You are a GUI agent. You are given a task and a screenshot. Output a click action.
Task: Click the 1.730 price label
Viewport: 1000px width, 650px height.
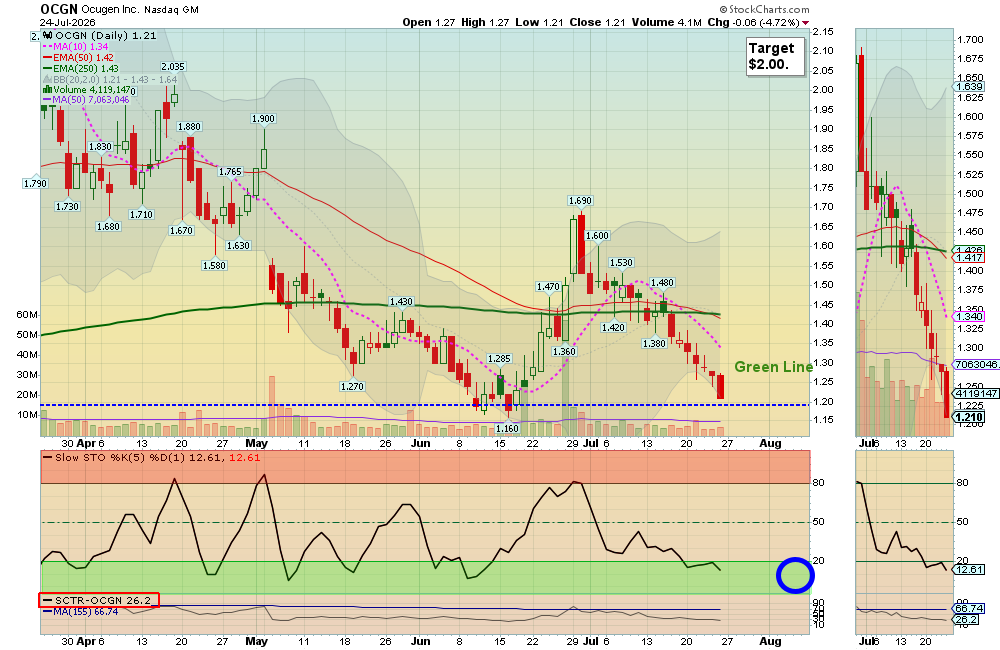pos(67,207)
